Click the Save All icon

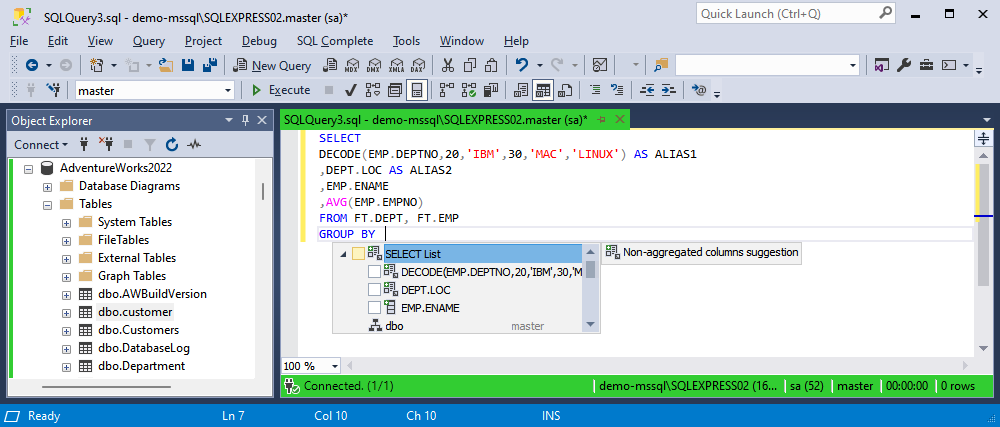pyautogui.click(x=211, y=65)
